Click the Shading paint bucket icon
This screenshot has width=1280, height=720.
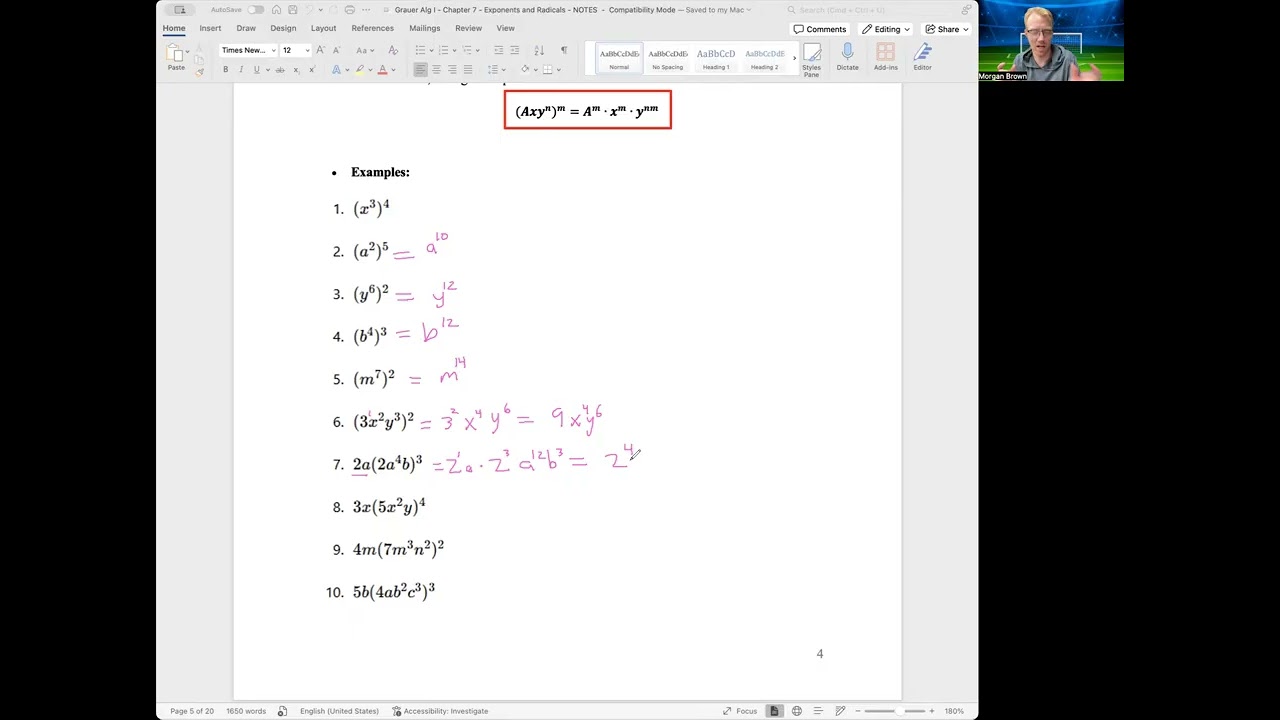click(x=525, y=70)
